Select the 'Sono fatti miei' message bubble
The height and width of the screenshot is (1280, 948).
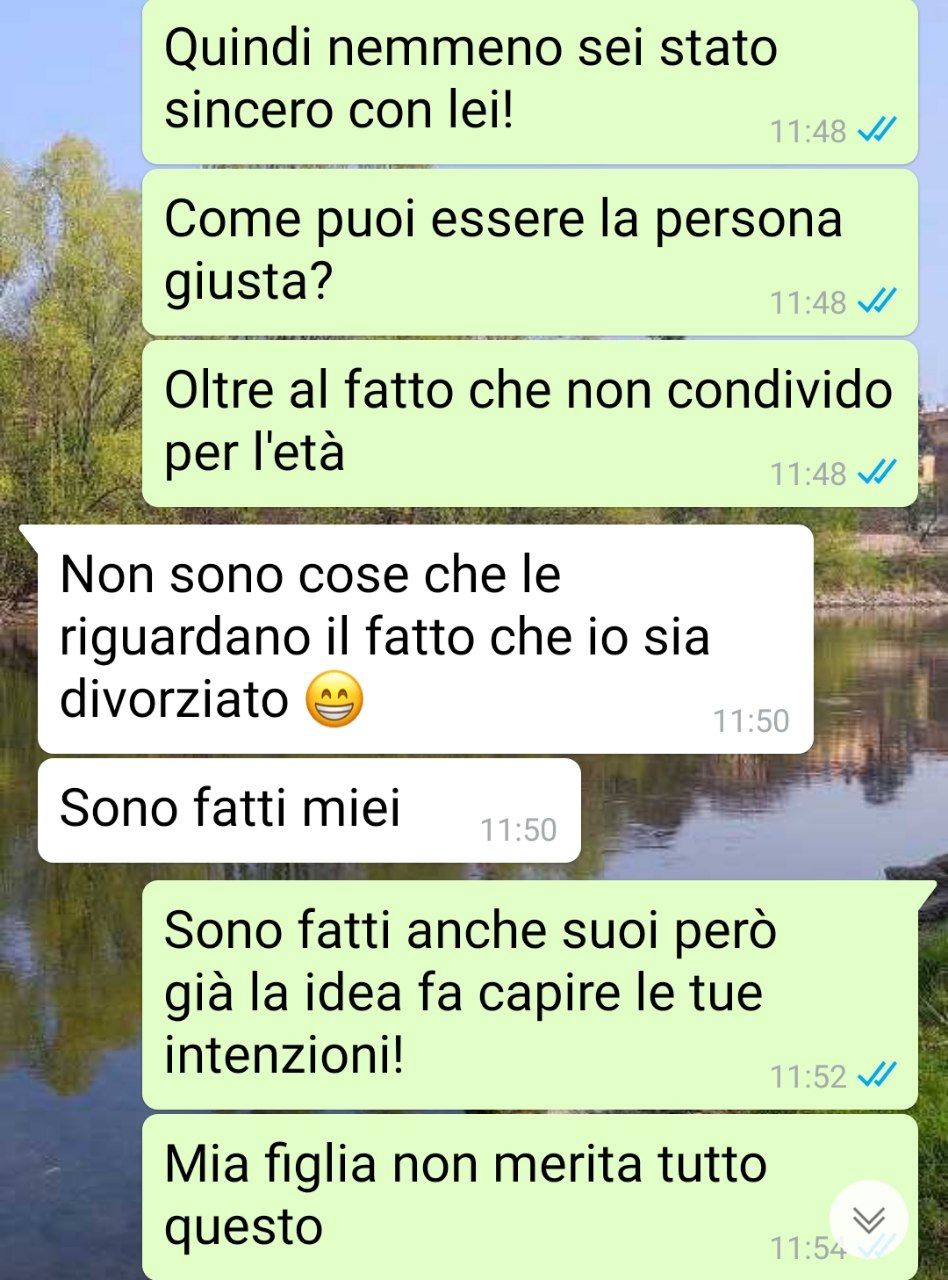point(309,810)
